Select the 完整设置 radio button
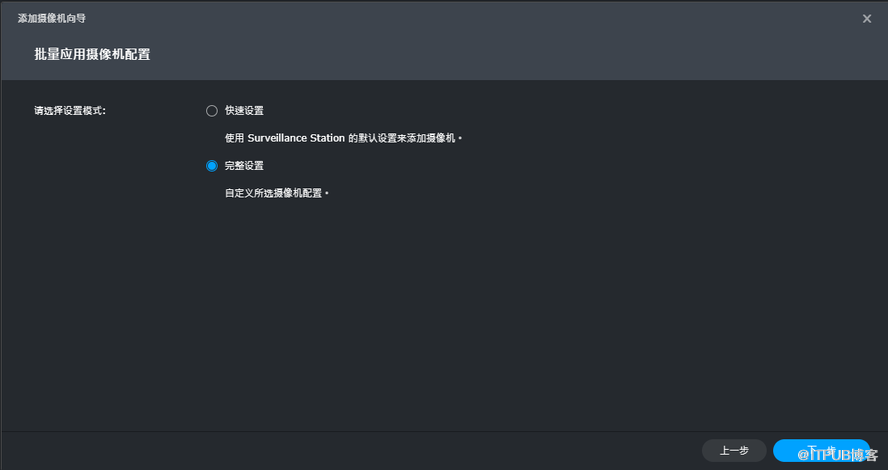This screenshot has width=888, height=470. tap(211, 166)
